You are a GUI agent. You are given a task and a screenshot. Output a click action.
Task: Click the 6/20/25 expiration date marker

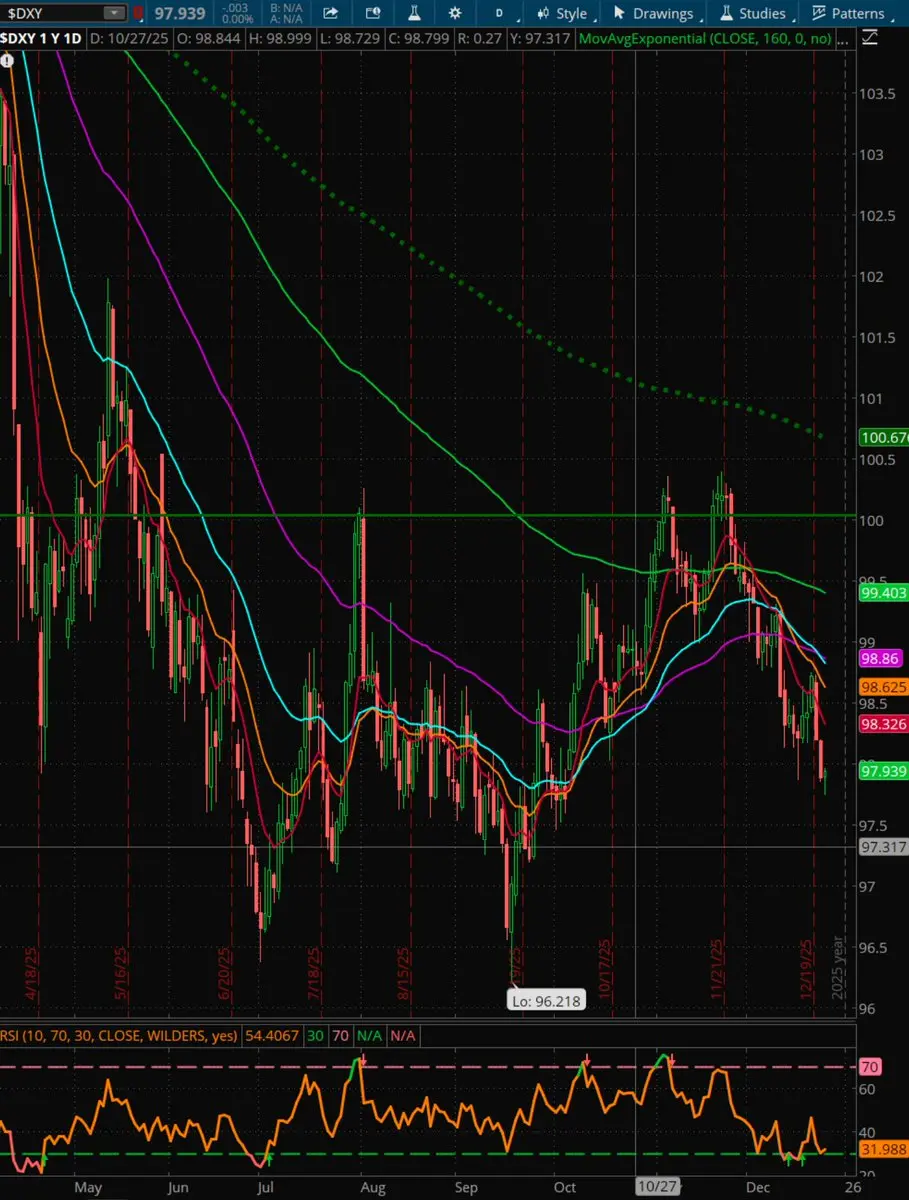226,973
